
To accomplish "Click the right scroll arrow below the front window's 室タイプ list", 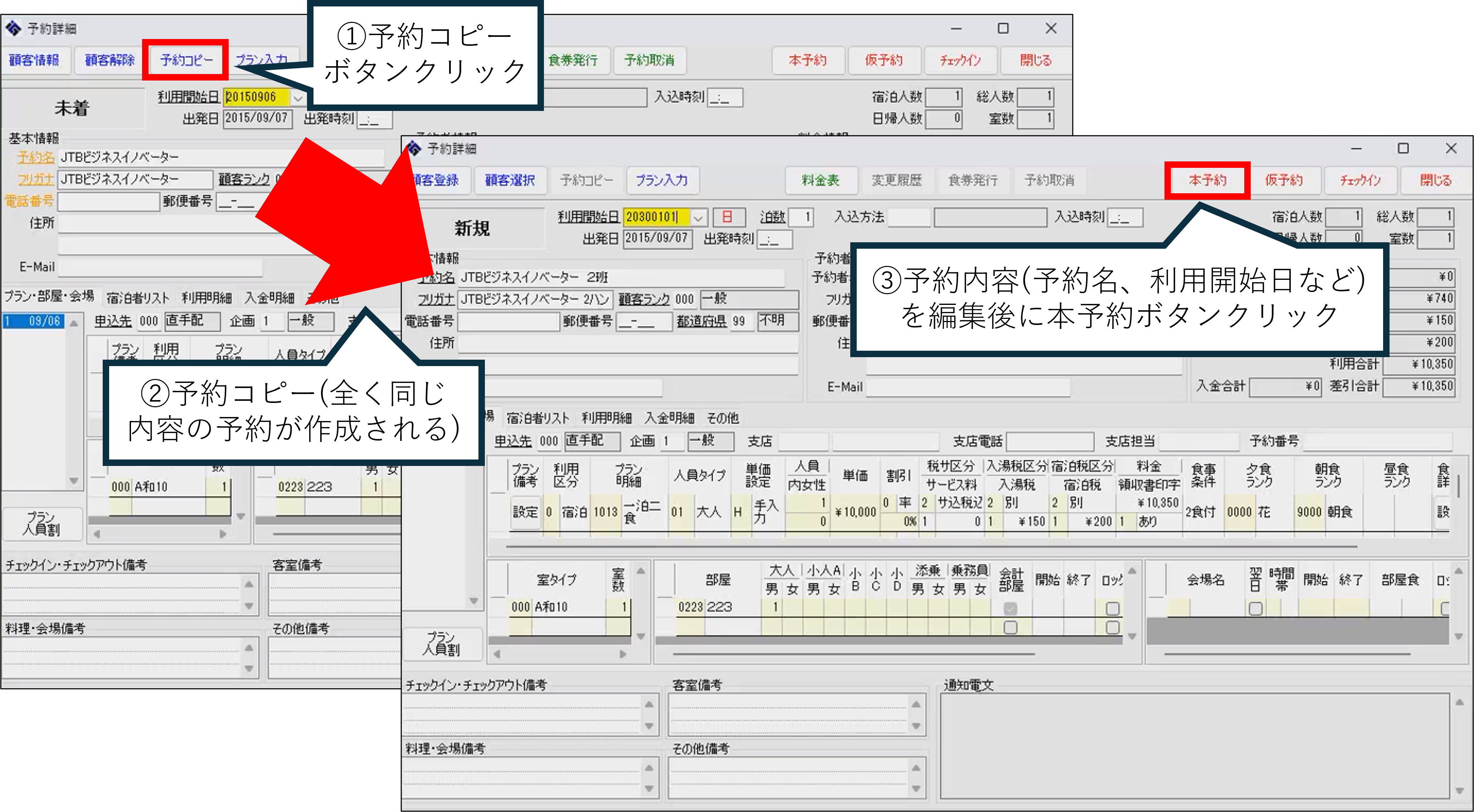I will (x=623, y=654).
